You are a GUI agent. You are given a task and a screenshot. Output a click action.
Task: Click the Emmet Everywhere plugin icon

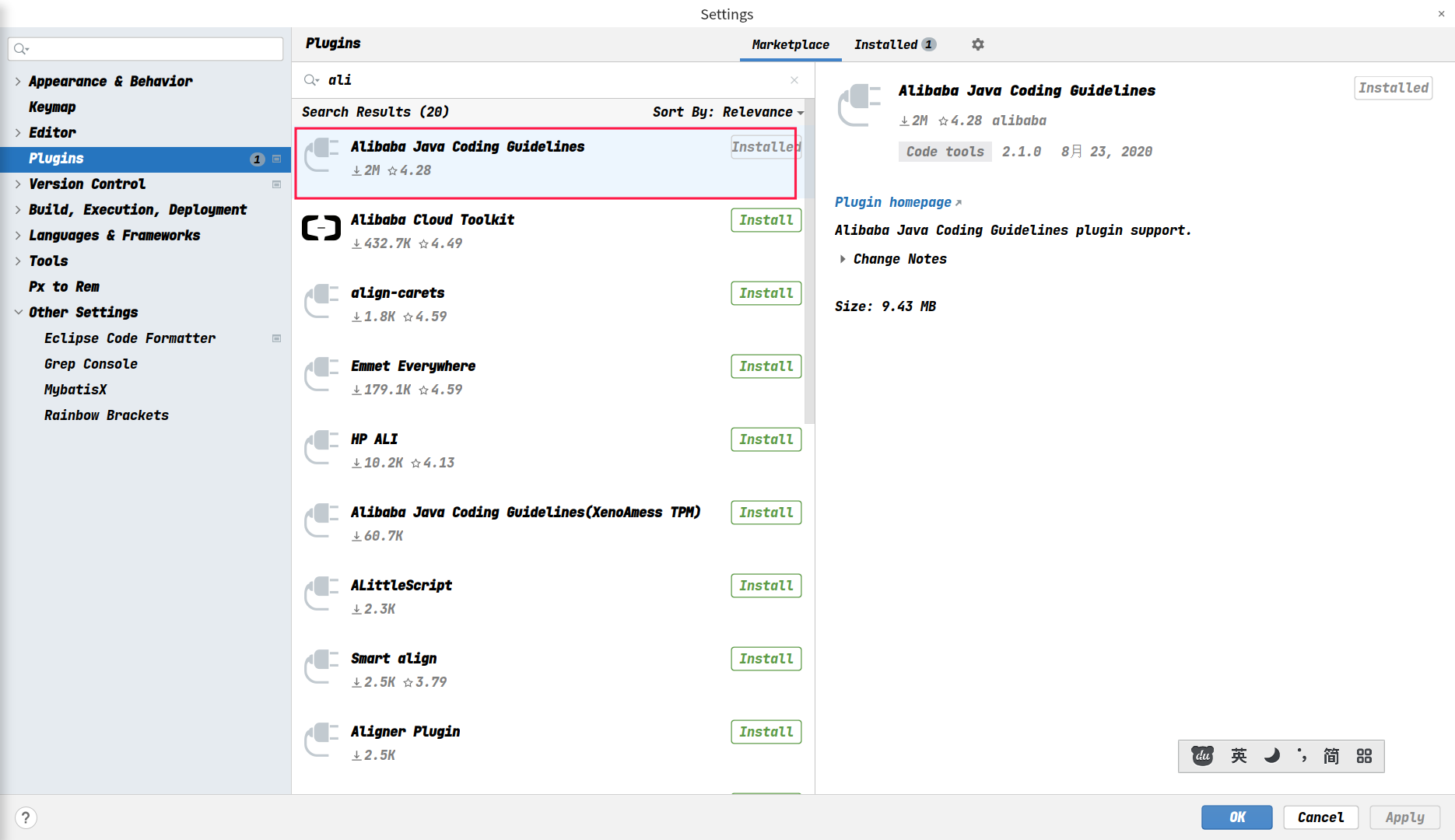tap(321, 374)
